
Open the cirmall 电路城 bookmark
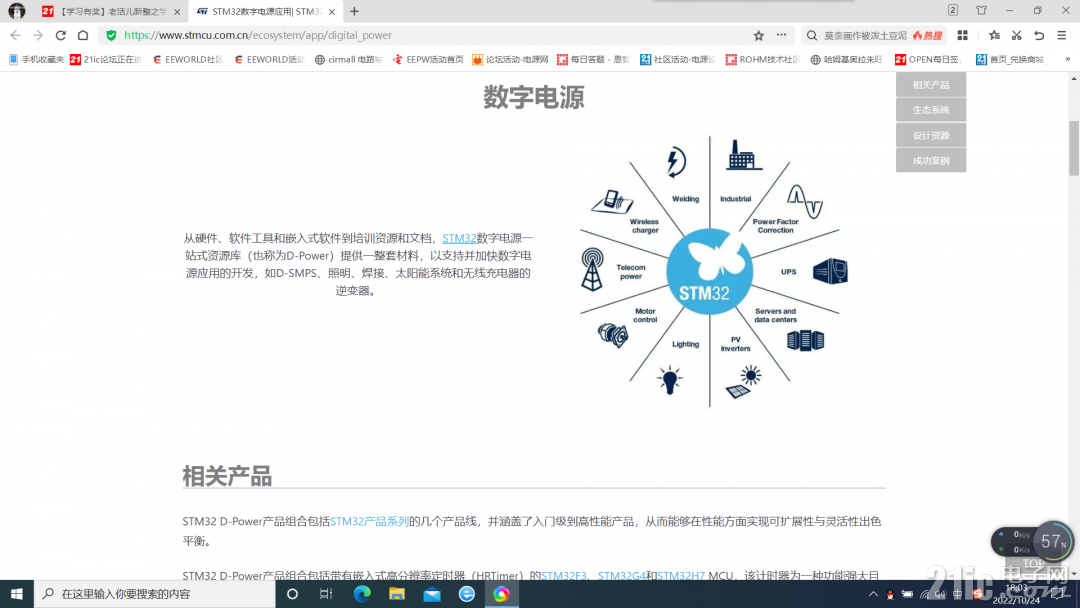click(348, 60)
